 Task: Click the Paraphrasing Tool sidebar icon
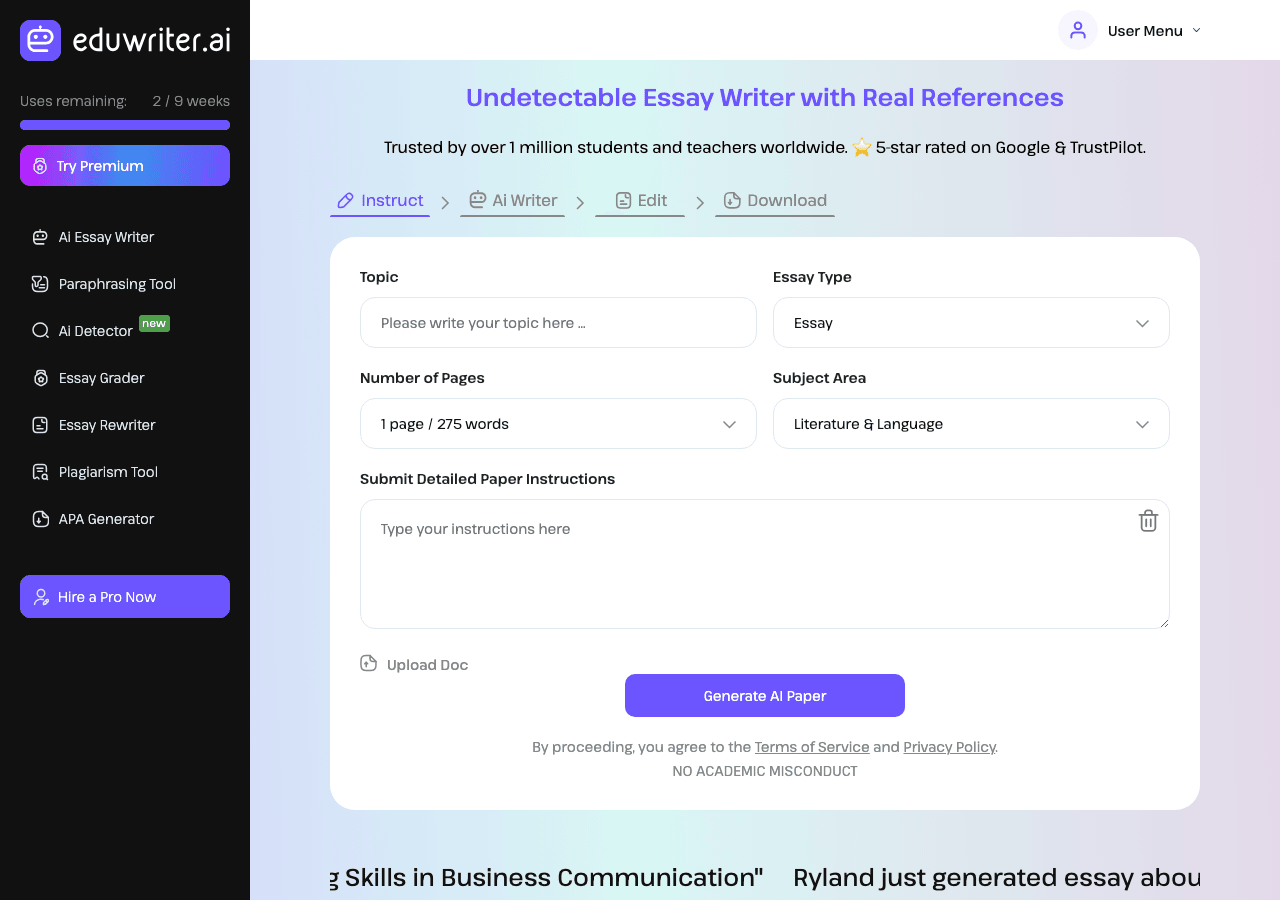[x=40, y=284]
